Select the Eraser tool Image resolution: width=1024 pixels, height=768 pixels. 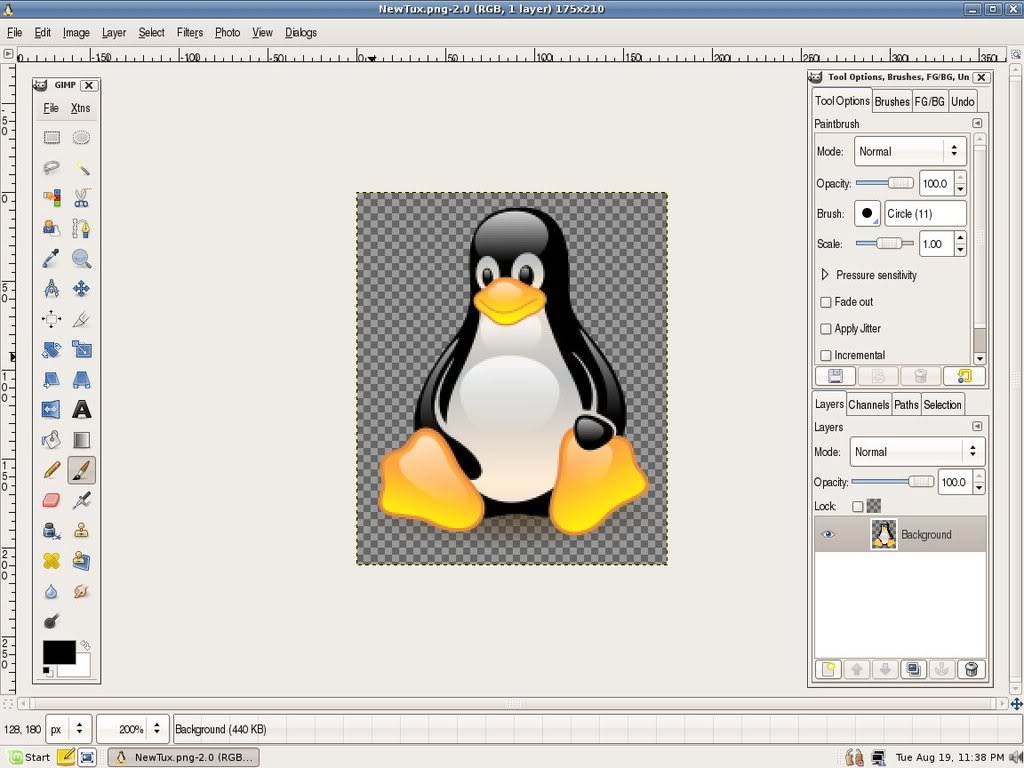coord(51,500)
